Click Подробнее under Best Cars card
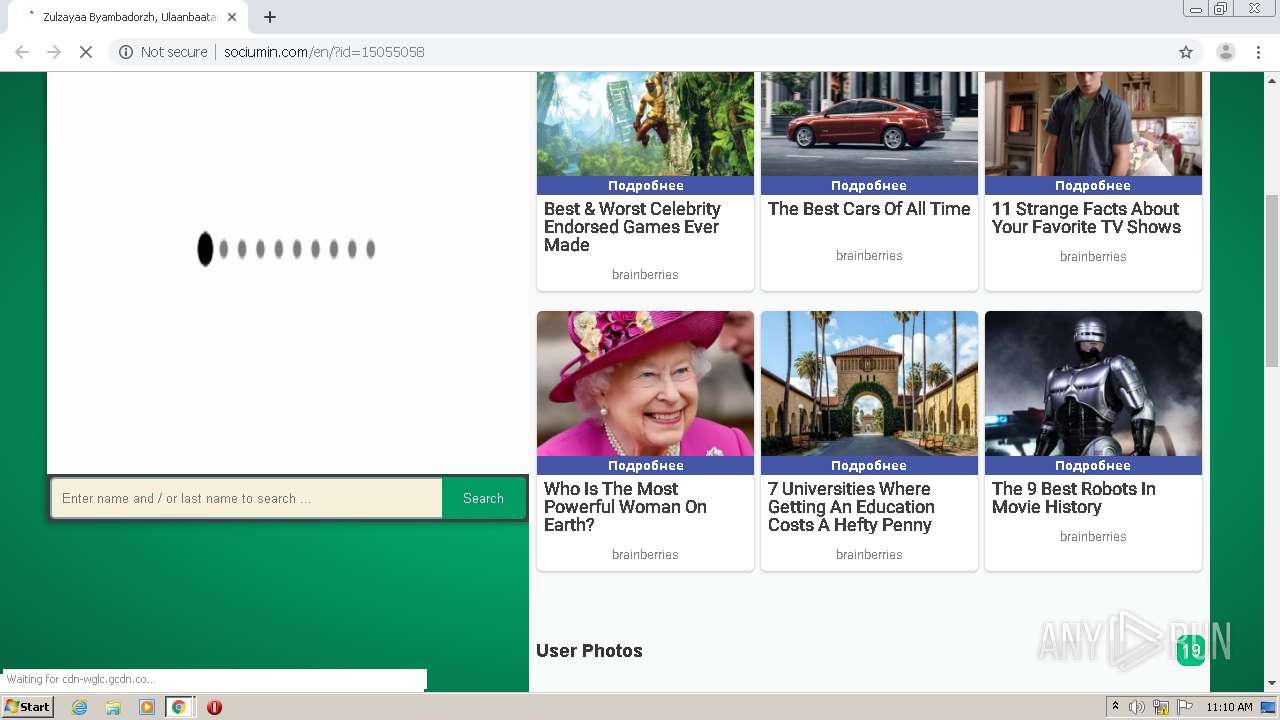The image size is (1280, 720). 869,185
